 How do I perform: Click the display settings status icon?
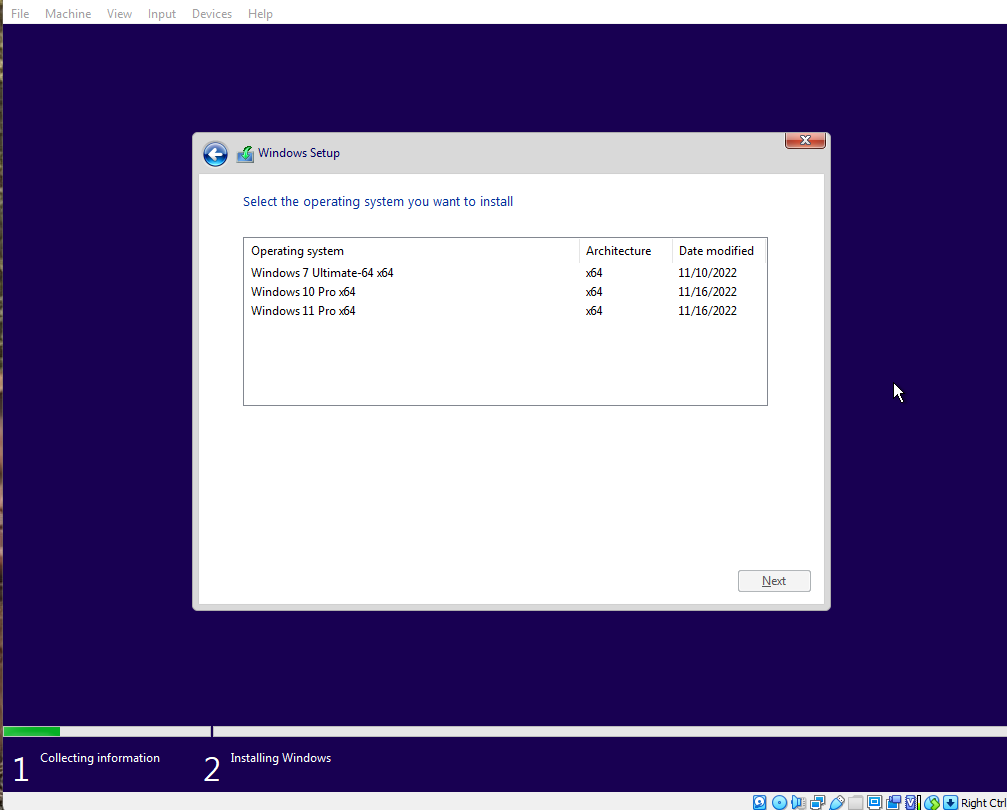tap(874, 802)
